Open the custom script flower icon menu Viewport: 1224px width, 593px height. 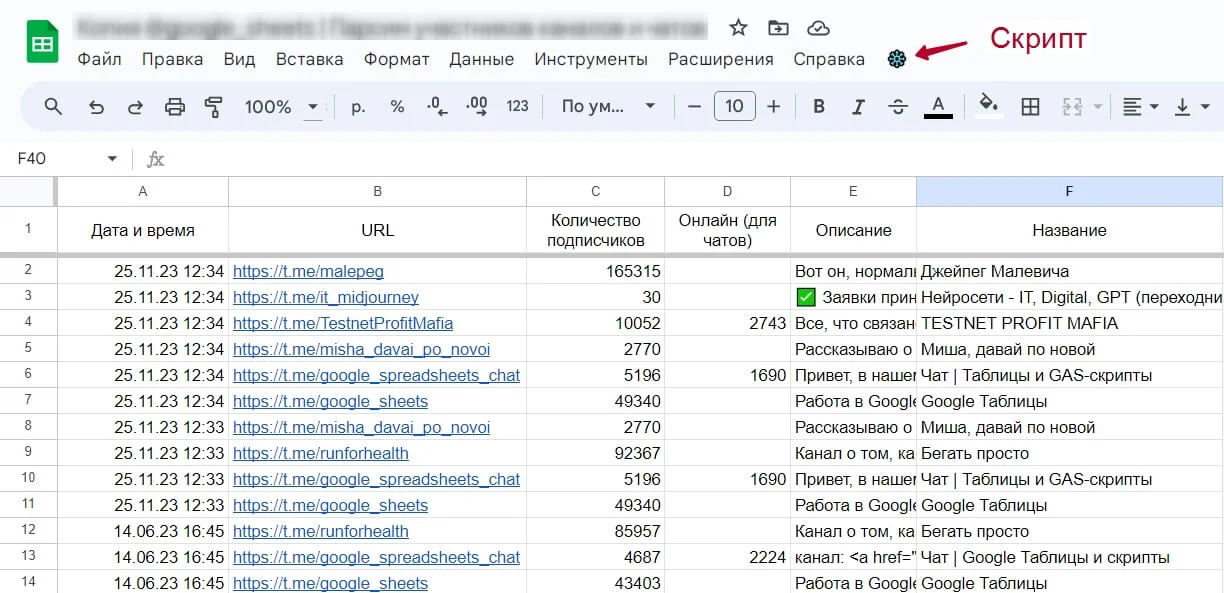pos(897,60)
